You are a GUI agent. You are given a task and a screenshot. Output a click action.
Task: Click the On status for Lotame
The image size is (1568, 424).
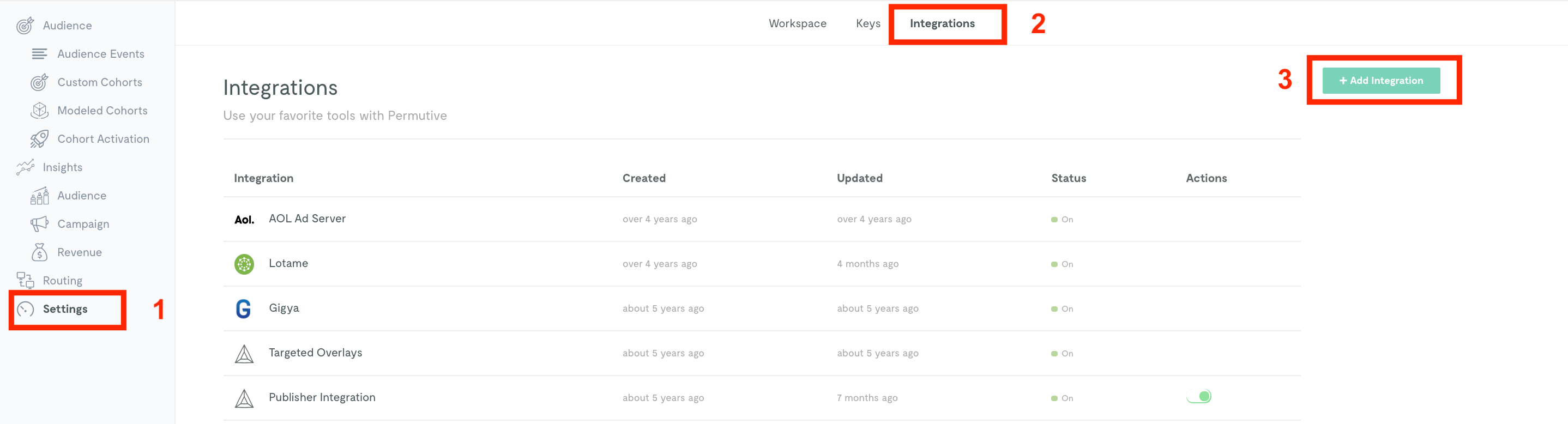(x=1062, y=264)
